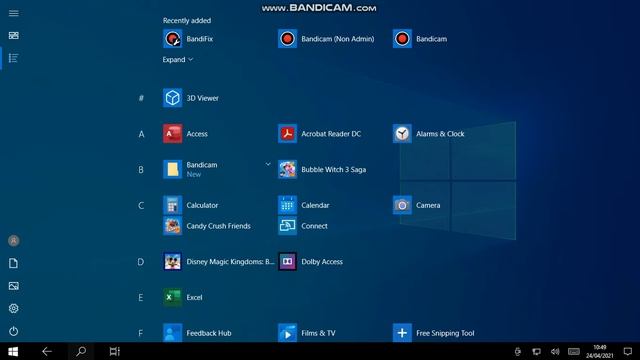640x360 pixels.
Task: Launch Camera app icon
Action: (x=402, y=205)
